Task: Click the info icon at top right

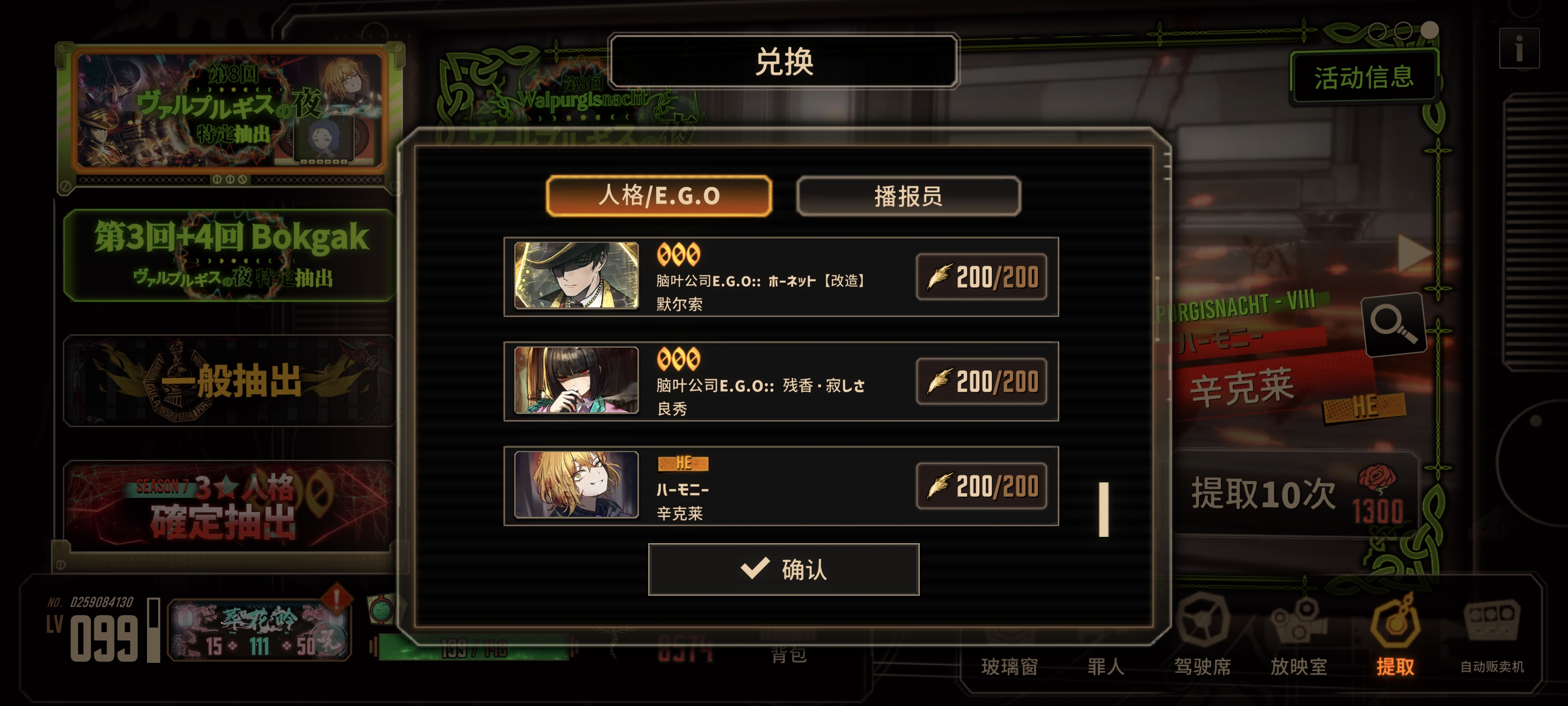Action: click(x=1519, y=48)
